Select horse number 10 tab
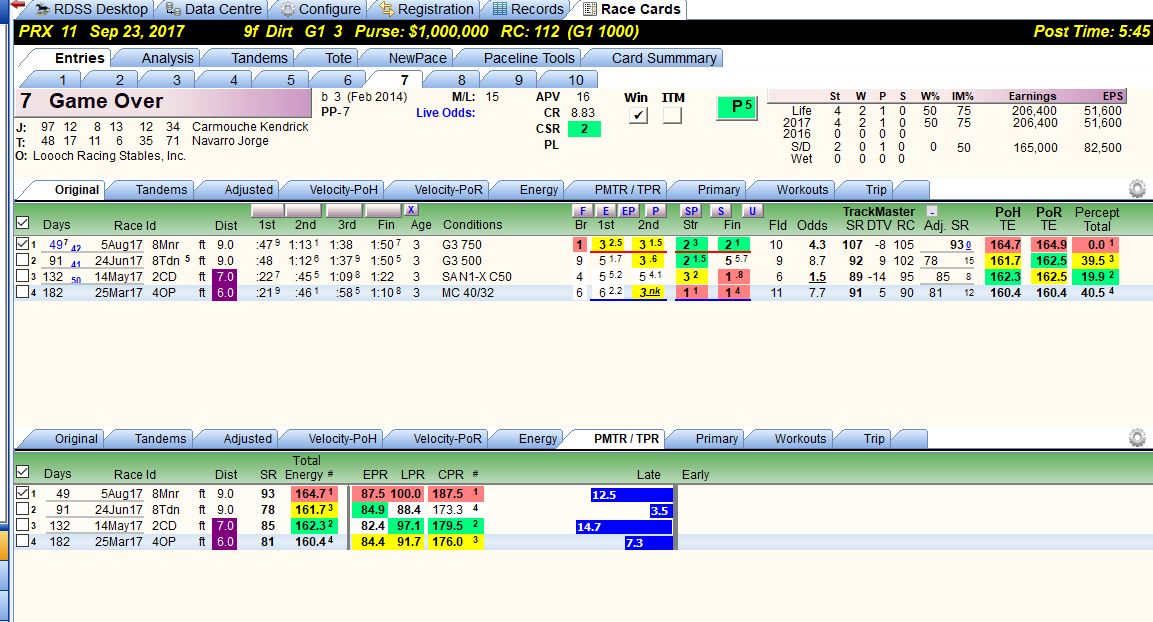1153x622 pixels. 575,80
